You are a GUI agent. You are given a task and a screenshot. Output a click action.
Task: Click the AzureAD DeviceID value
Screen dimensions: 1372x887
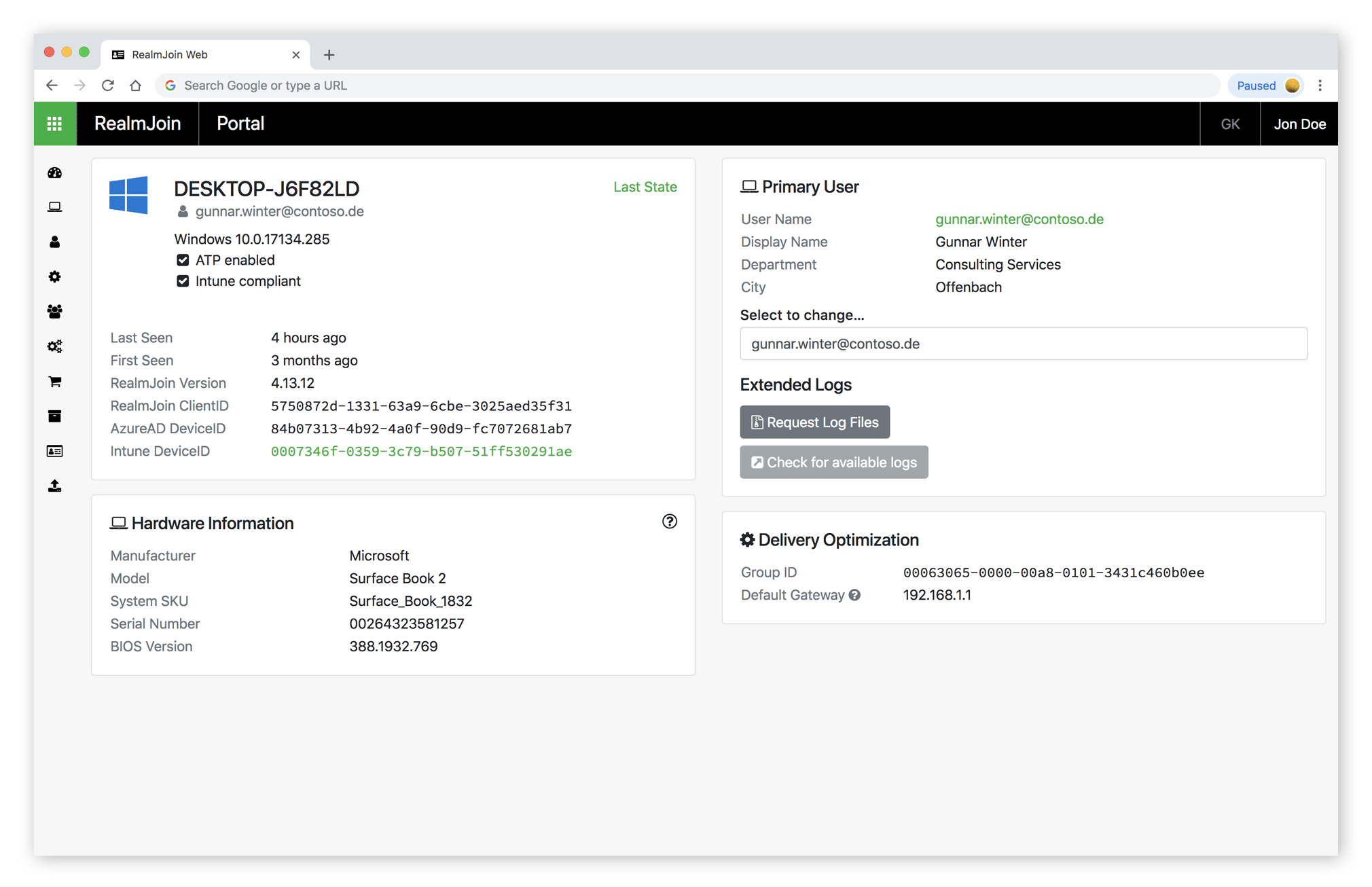point(421,429)
